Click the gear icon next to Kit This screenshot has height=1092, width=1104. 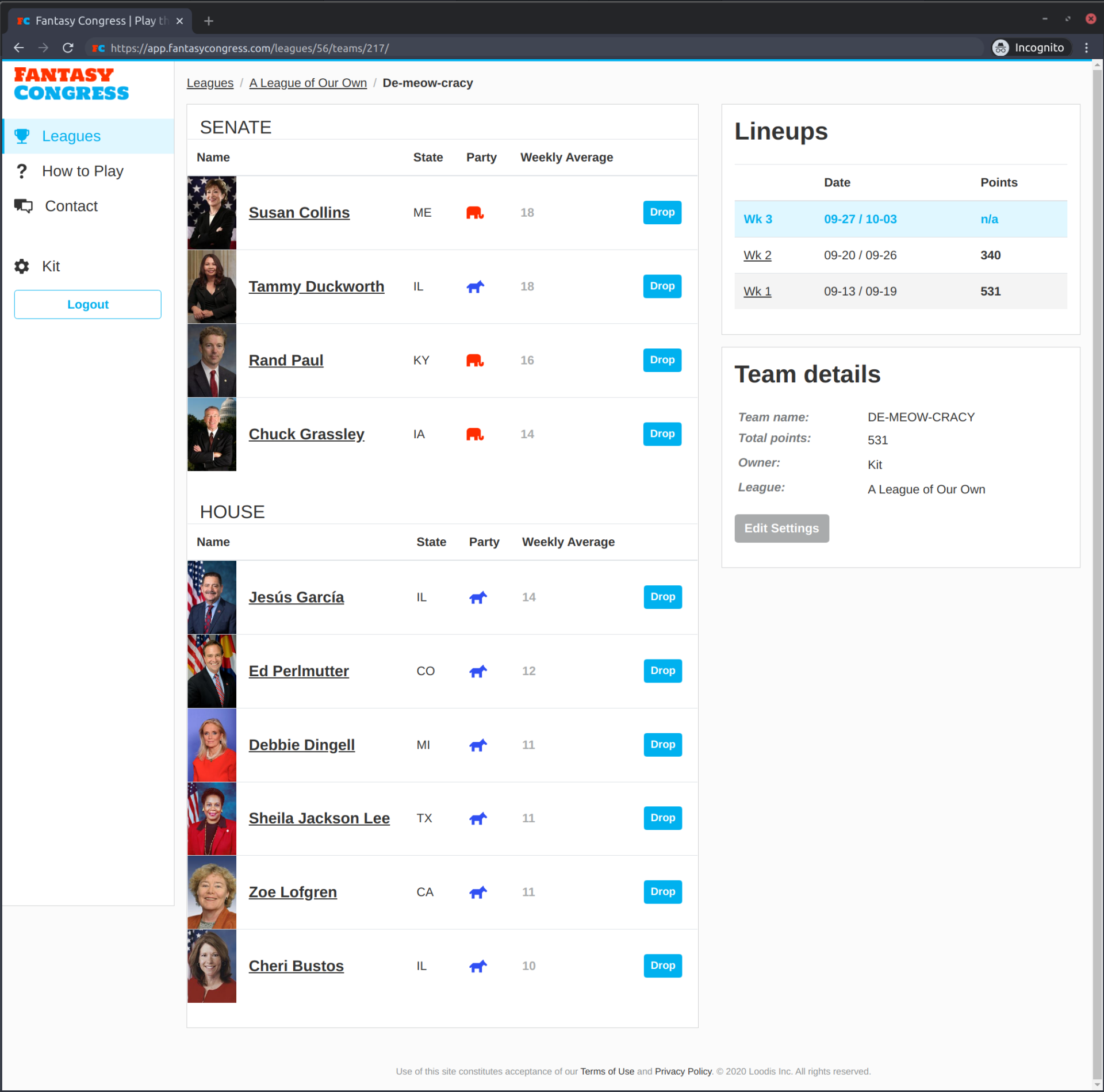click(x=22, y=266)
